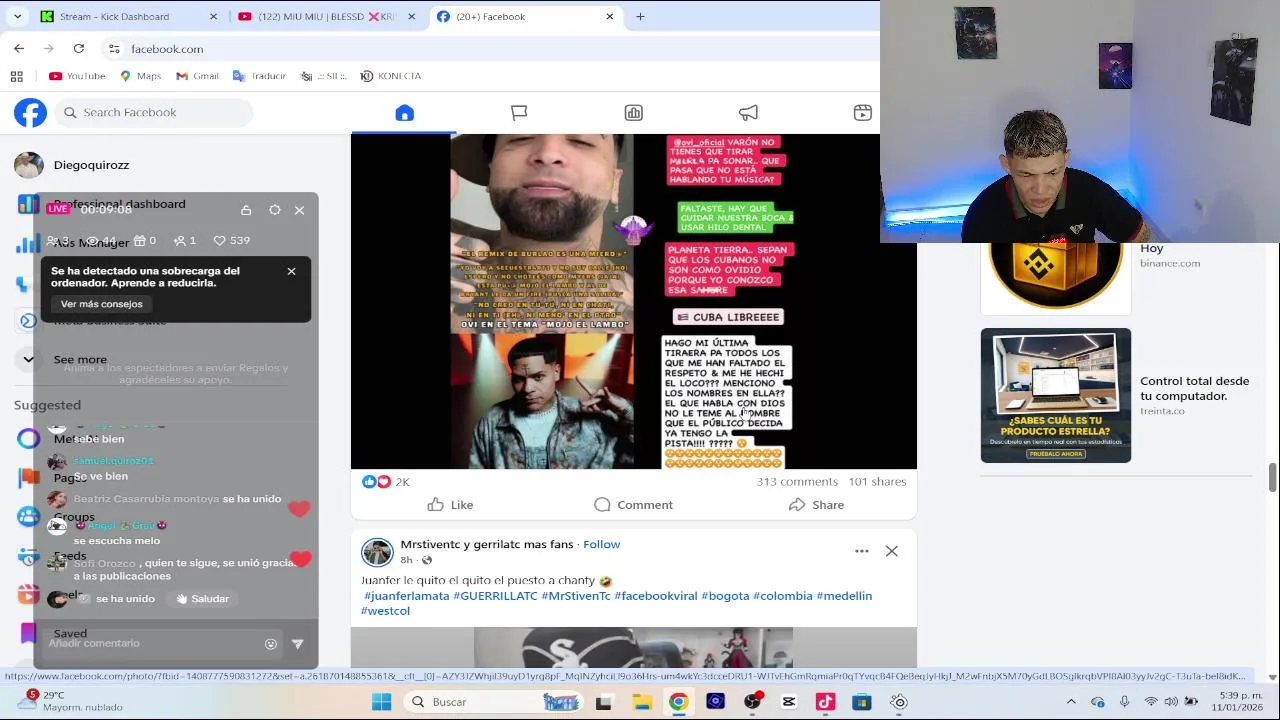Hide the Mrstiventc post with X
1280x720 pixels.
pos(892,551)
